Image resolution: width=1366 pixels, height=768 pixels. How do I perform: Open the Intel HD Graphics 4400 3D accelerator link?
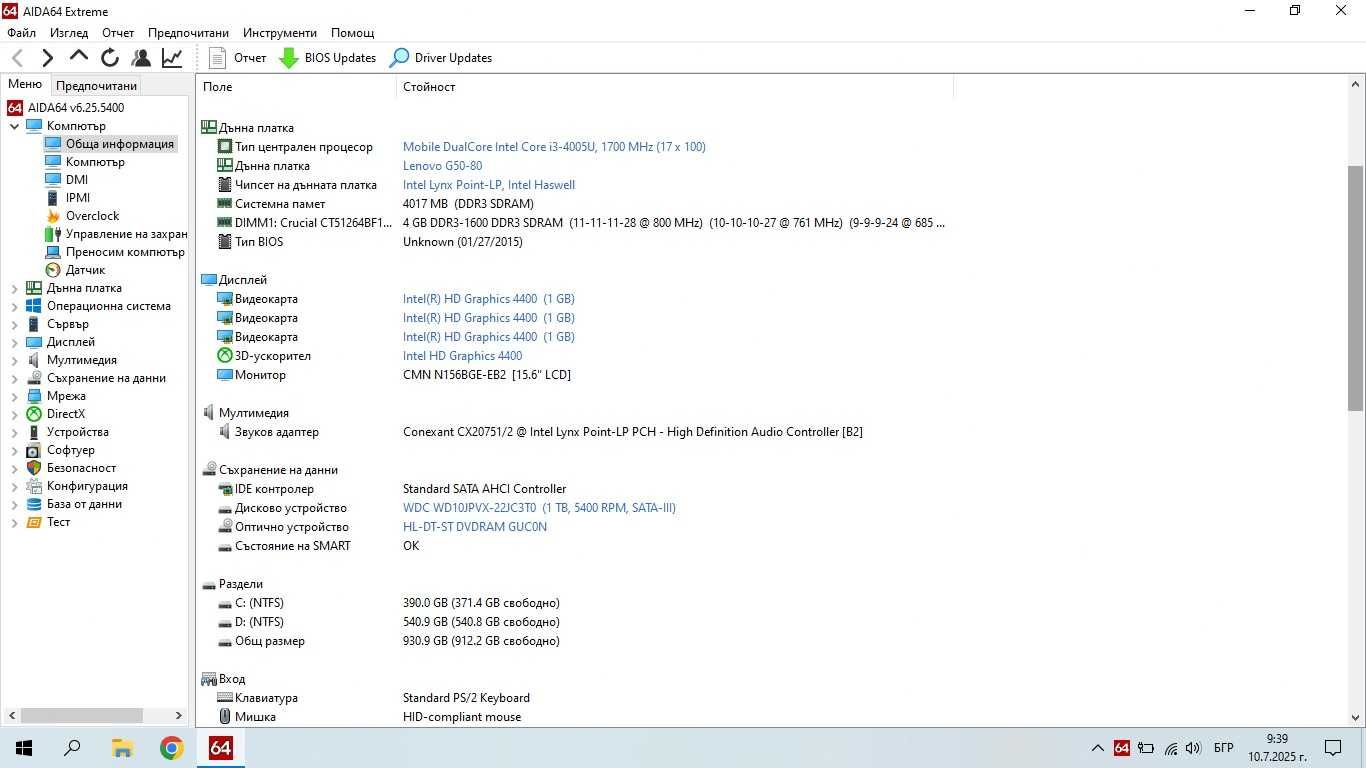coord(462,356)
